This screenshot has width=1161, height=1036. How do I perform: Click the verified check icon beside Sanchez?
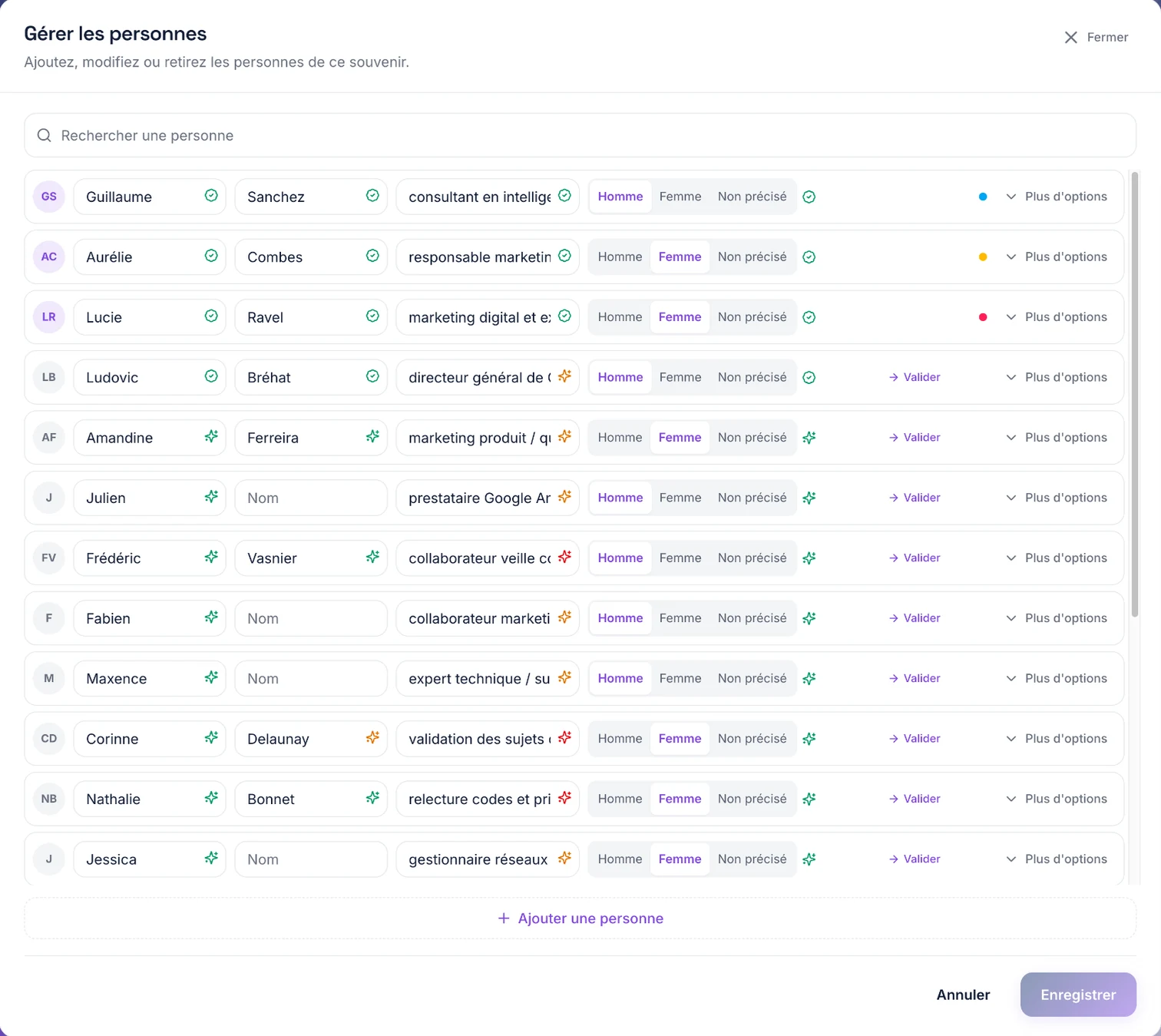coord(372,196)
